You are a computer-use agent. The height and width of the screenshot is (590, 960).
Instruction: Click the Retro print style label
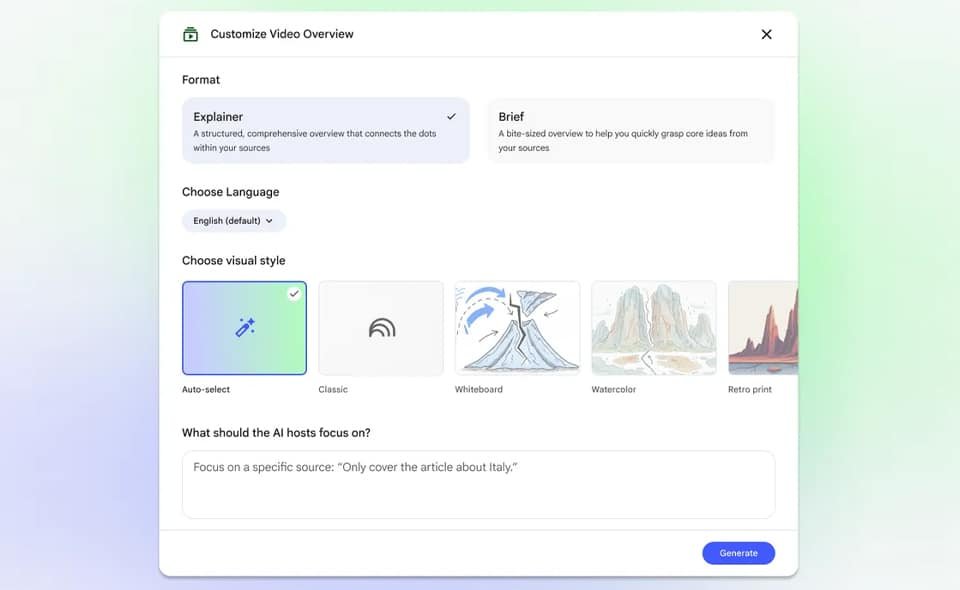(750, 390)
